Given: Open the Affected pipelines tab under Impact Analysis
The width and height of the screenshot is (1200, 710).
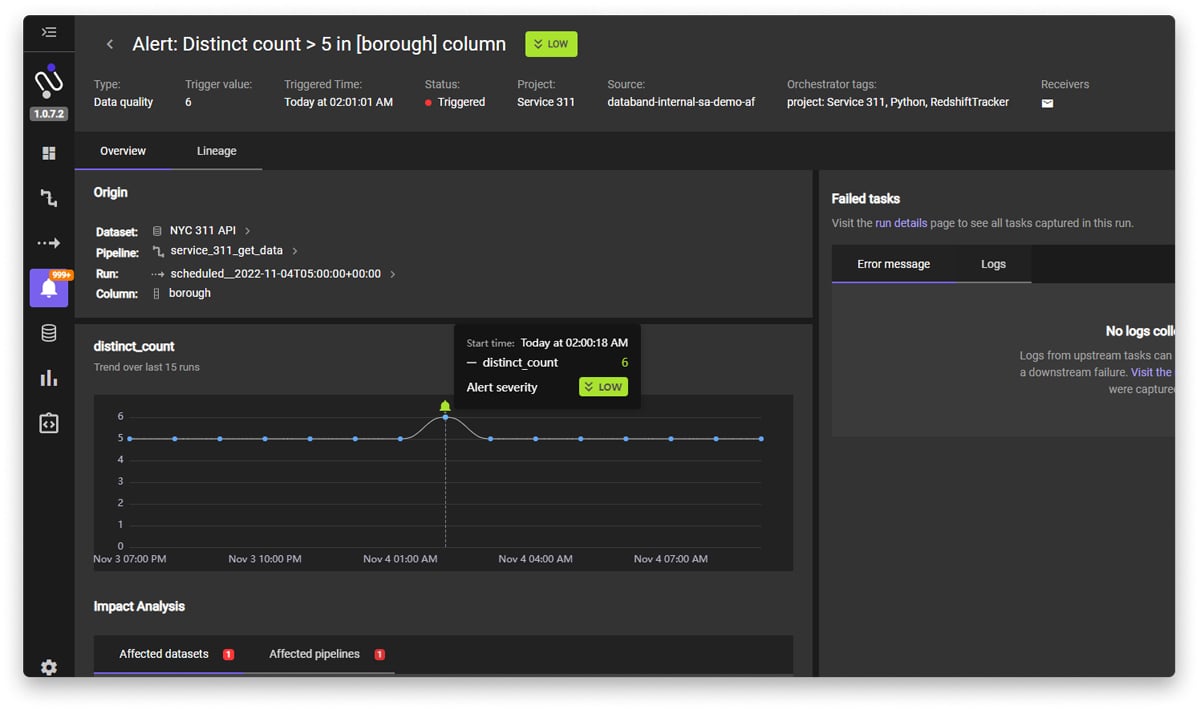Looking at the screenshot, I should (313, 653).
